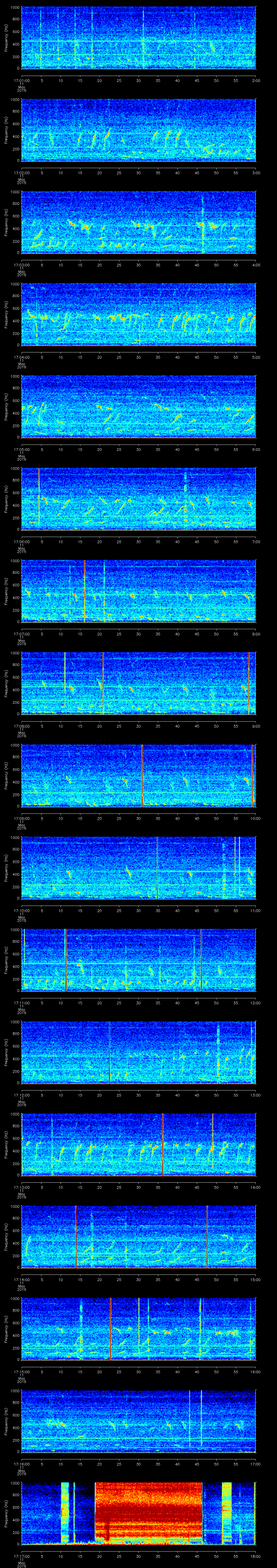Click the '15:00' end time label

point(255,1279)
